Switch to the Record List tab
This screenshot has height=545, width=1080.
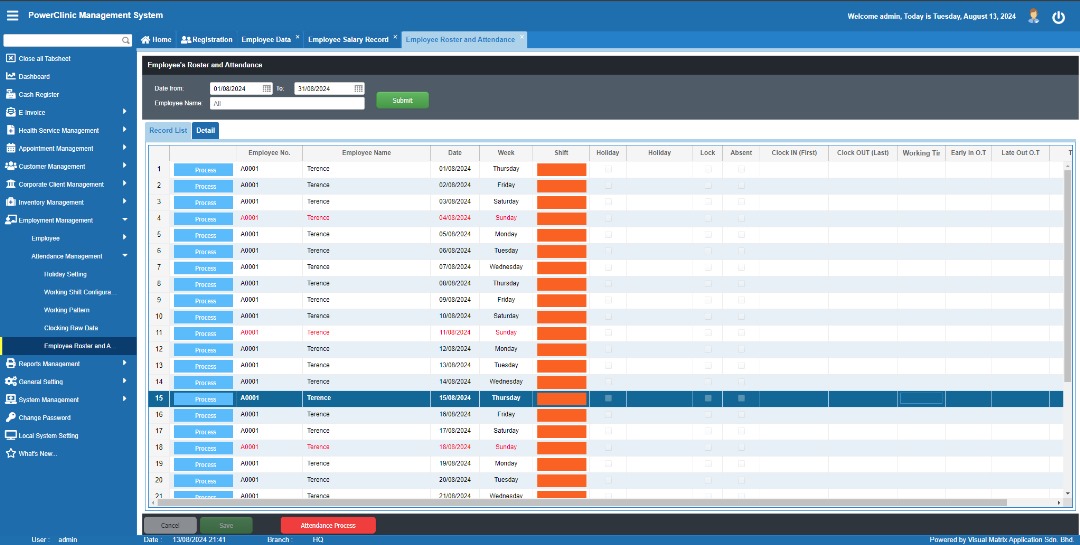click(x=167, y=130)
